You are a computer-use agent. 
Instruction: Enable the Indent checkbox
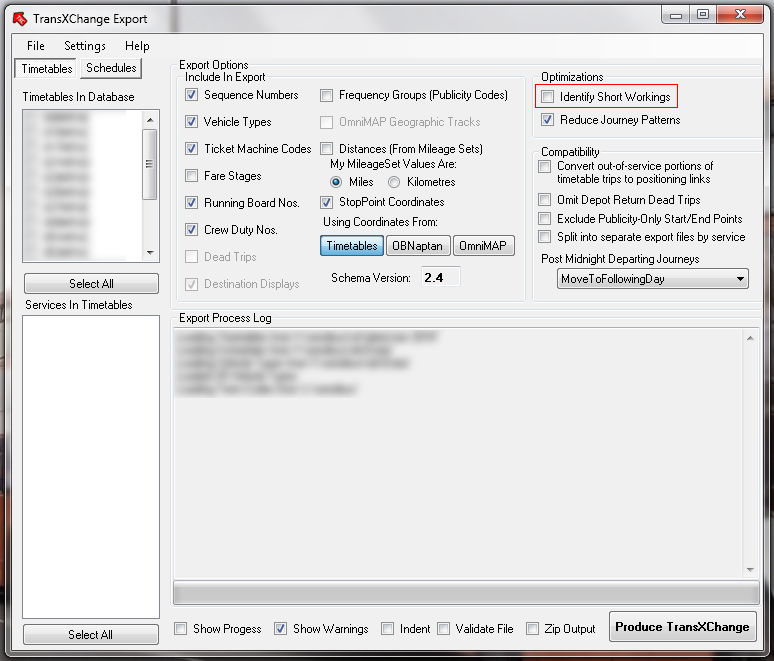click(387, 628)
